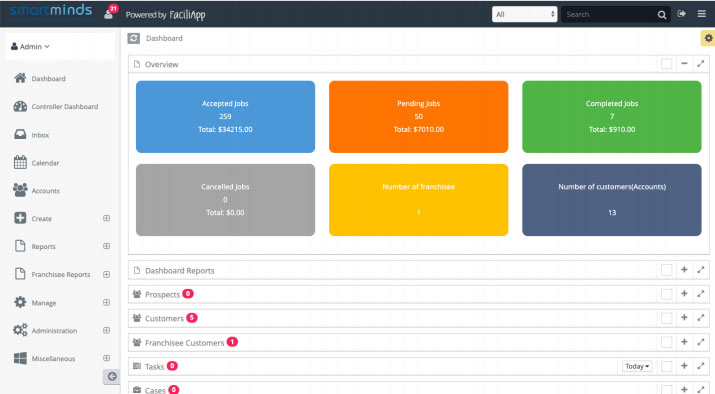Click the Create plus-square icon
This screenshot has width=715, height=394.
pyautogui.click(x=20, y=218)
